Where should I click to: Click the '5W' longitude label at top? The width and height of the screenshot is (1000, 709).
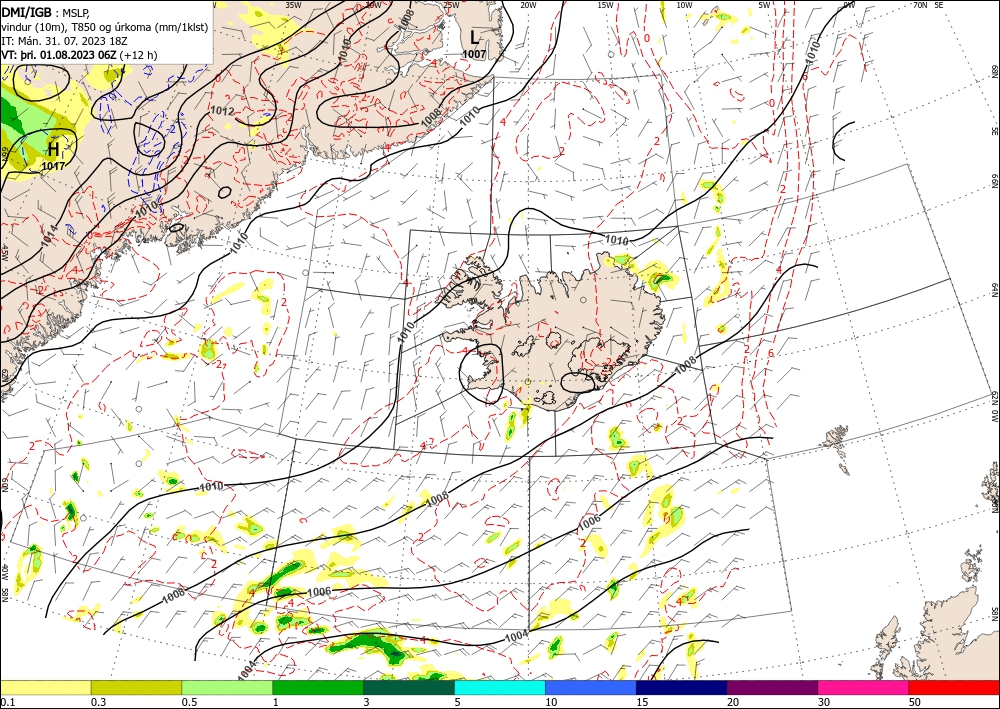click(765, 4)
